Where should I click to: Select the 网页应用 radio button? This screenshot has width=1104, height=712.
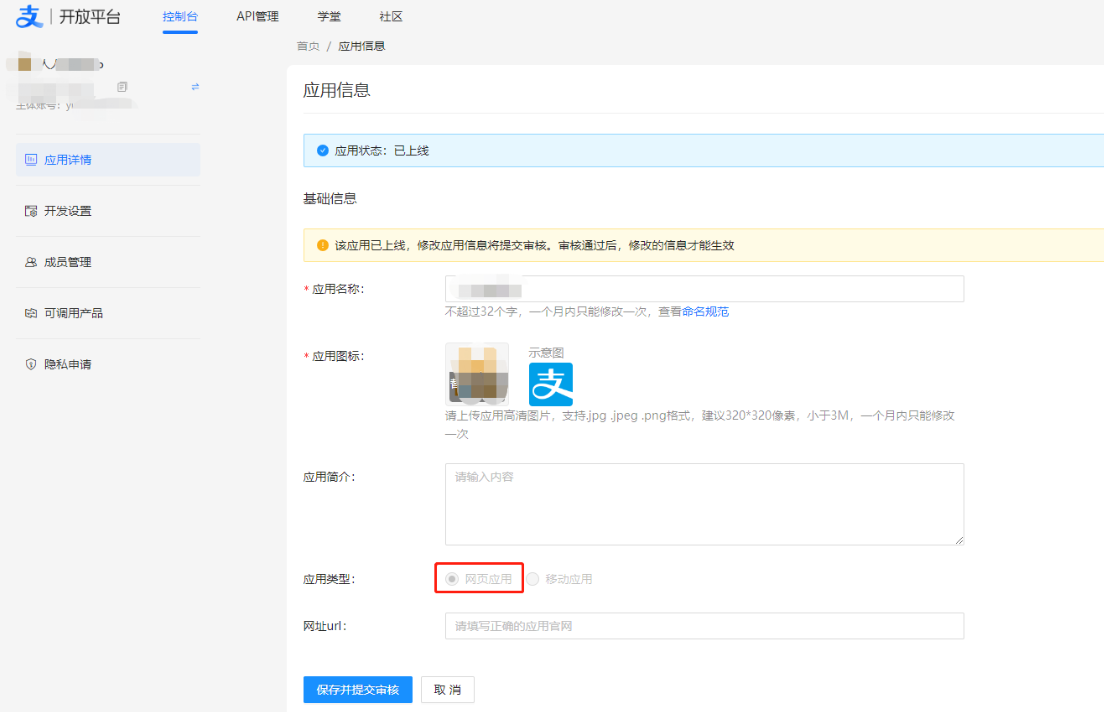[x=452, y=579]
